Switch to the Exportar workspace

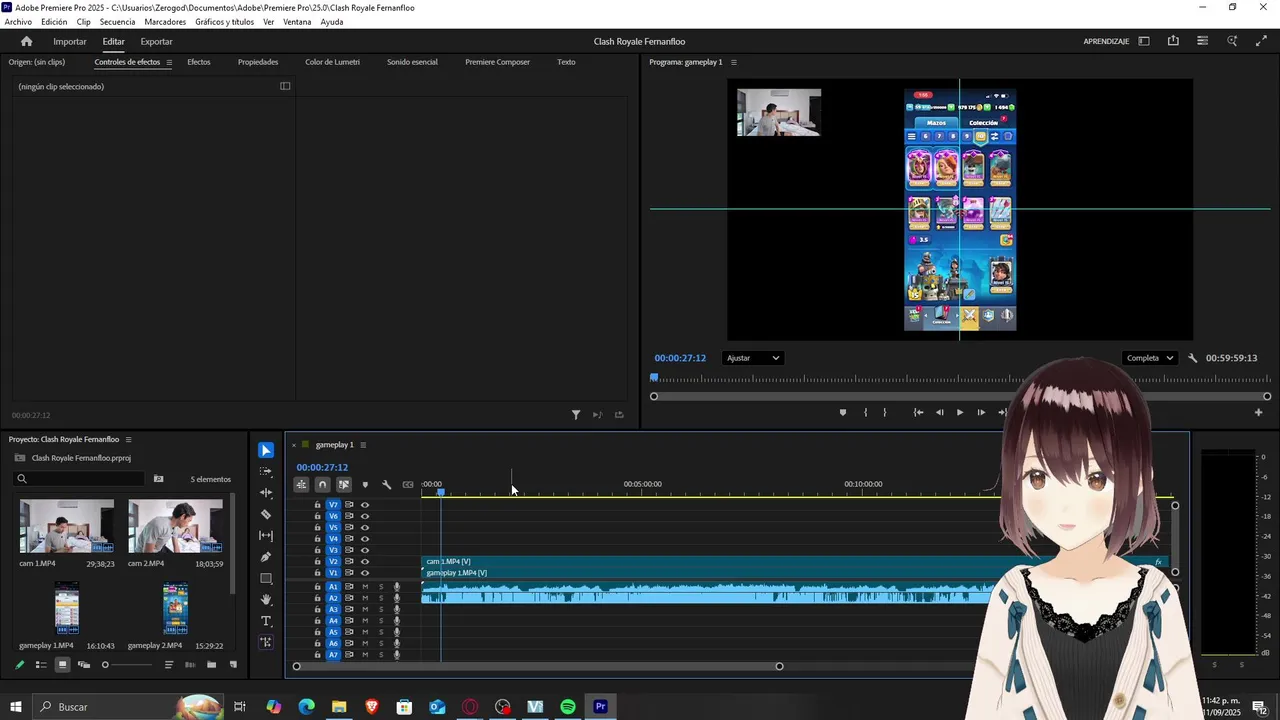(156, 41)
